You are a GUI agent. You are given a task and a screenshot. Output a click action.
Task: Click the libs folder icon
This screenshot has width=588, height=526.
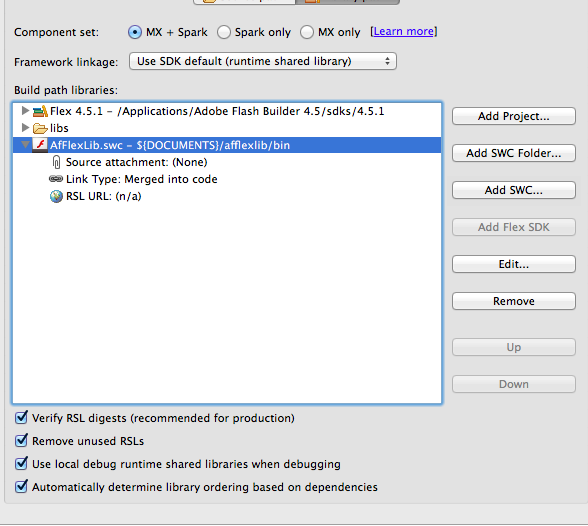[x=40, y=128]
